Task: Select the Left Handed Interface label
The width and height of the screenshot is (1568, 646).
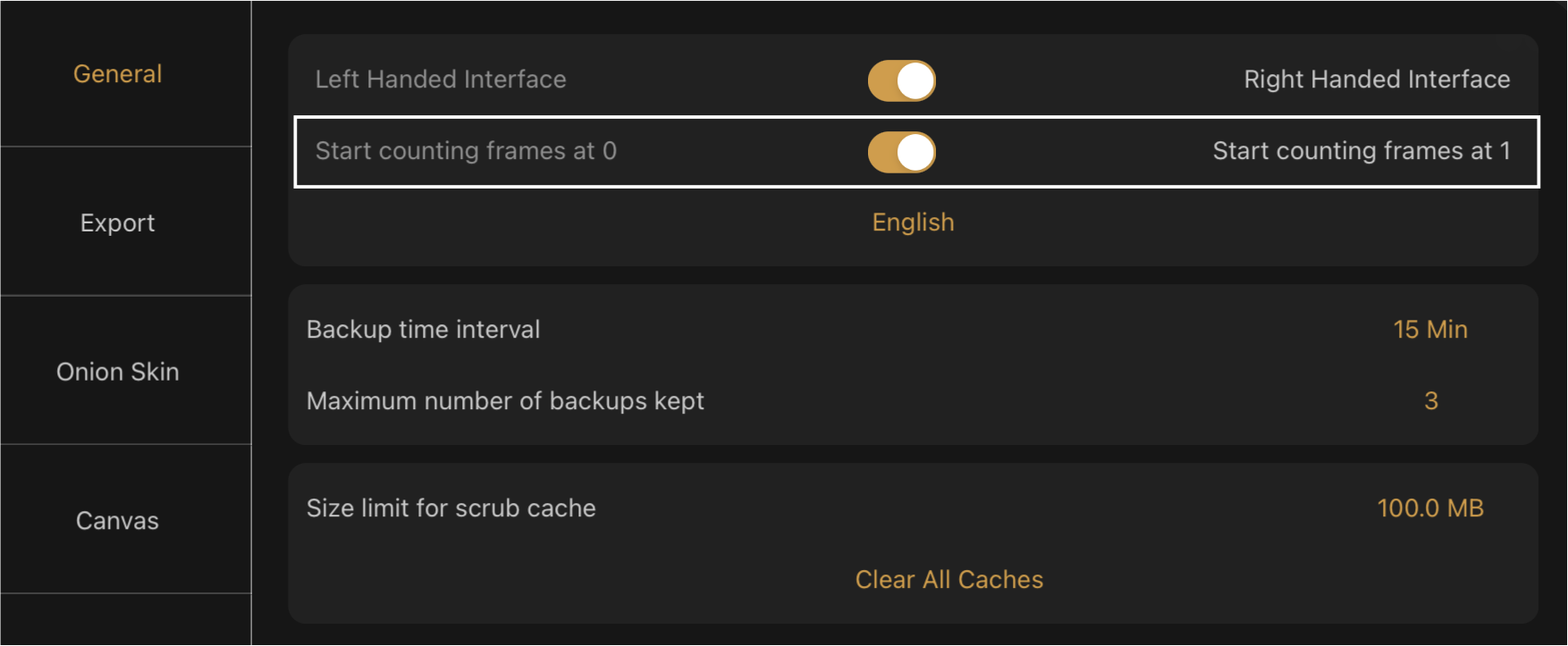Action: pos(440,80)
